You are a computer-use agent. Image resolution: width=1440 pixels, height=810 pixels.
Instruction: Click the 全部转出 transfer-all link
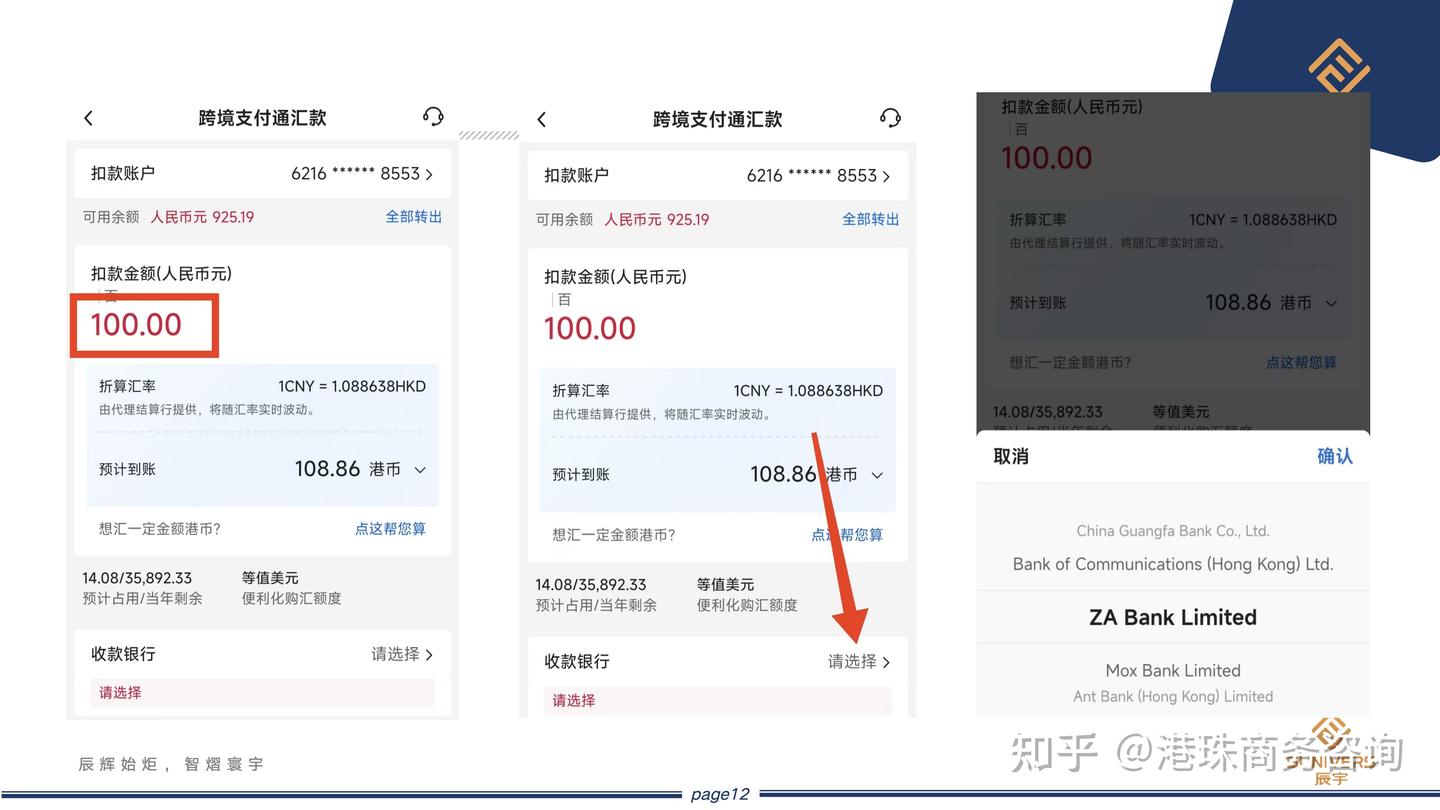point(414,216)
